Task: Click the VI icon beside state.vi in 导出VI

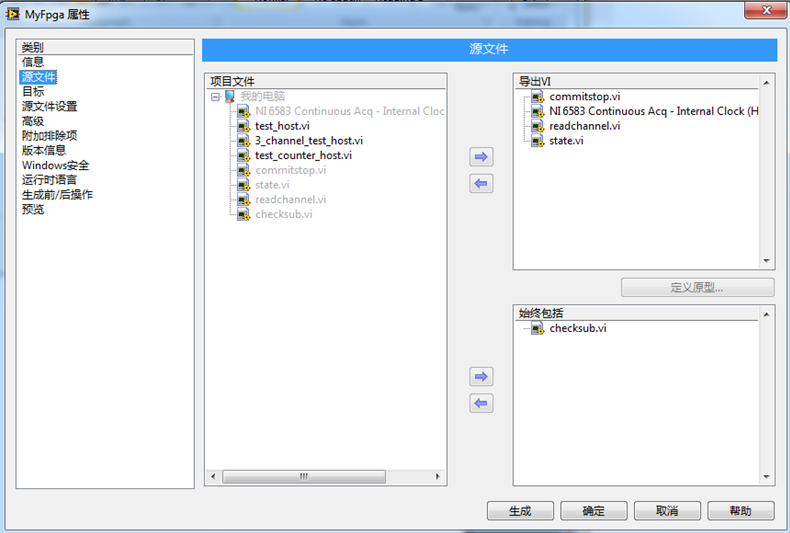Action: (538, 141)
